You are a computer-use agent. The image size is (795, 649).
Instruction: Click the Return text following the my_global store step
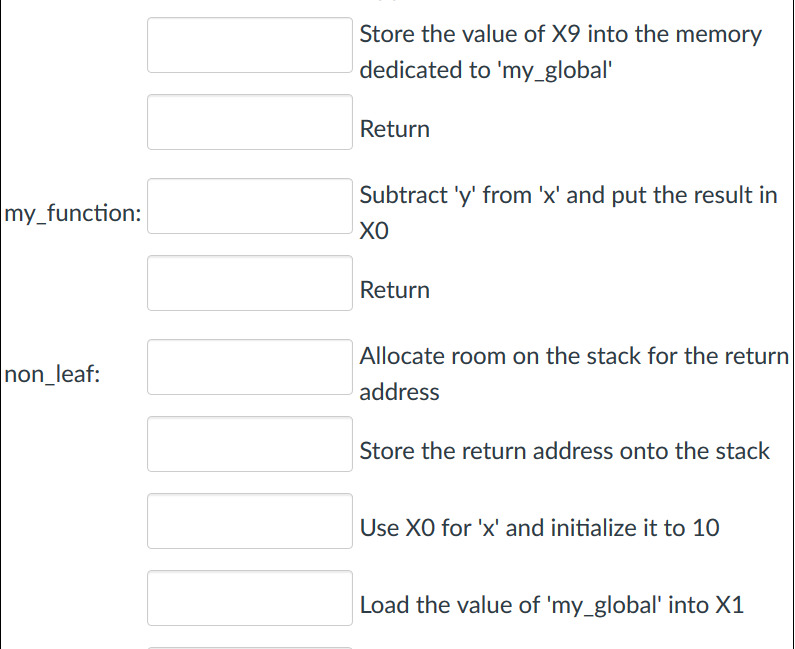click(394, 129)
